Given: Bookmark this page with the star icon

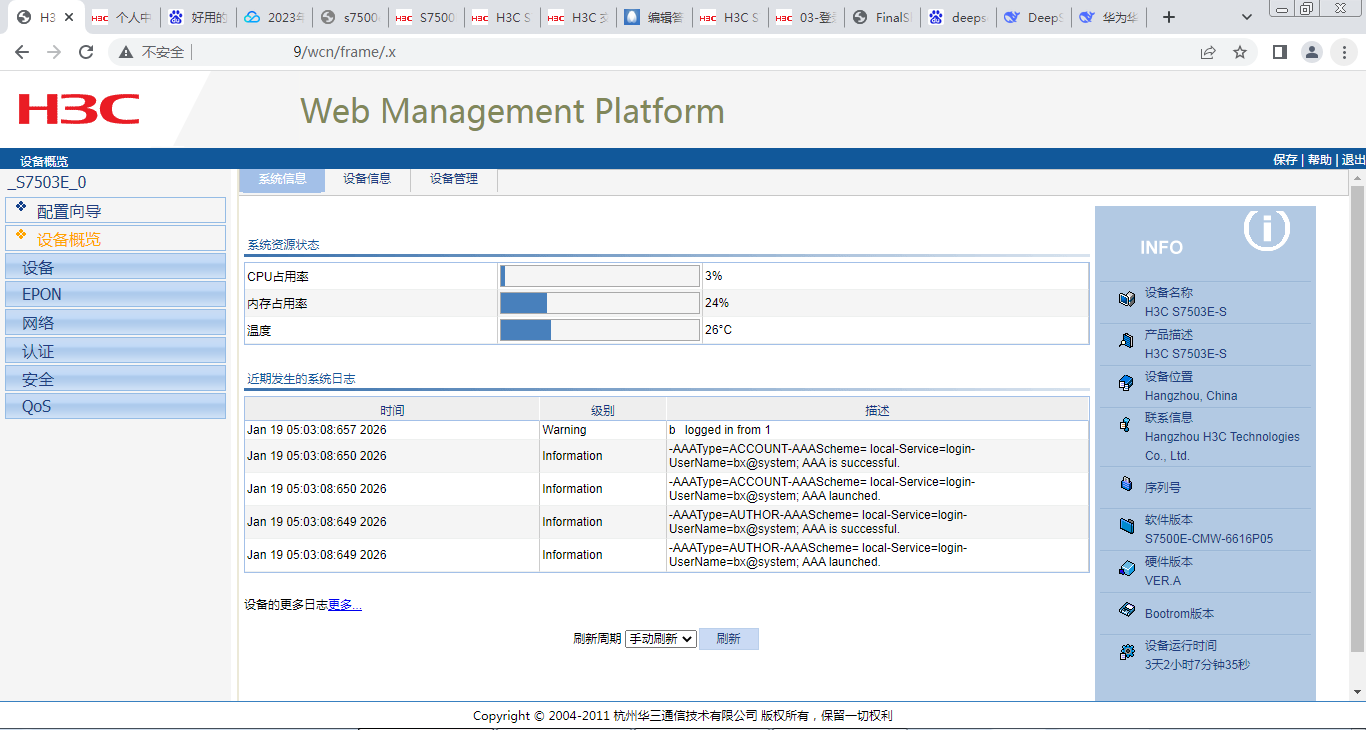Looking at the screenshot, I should [1240, 52].
